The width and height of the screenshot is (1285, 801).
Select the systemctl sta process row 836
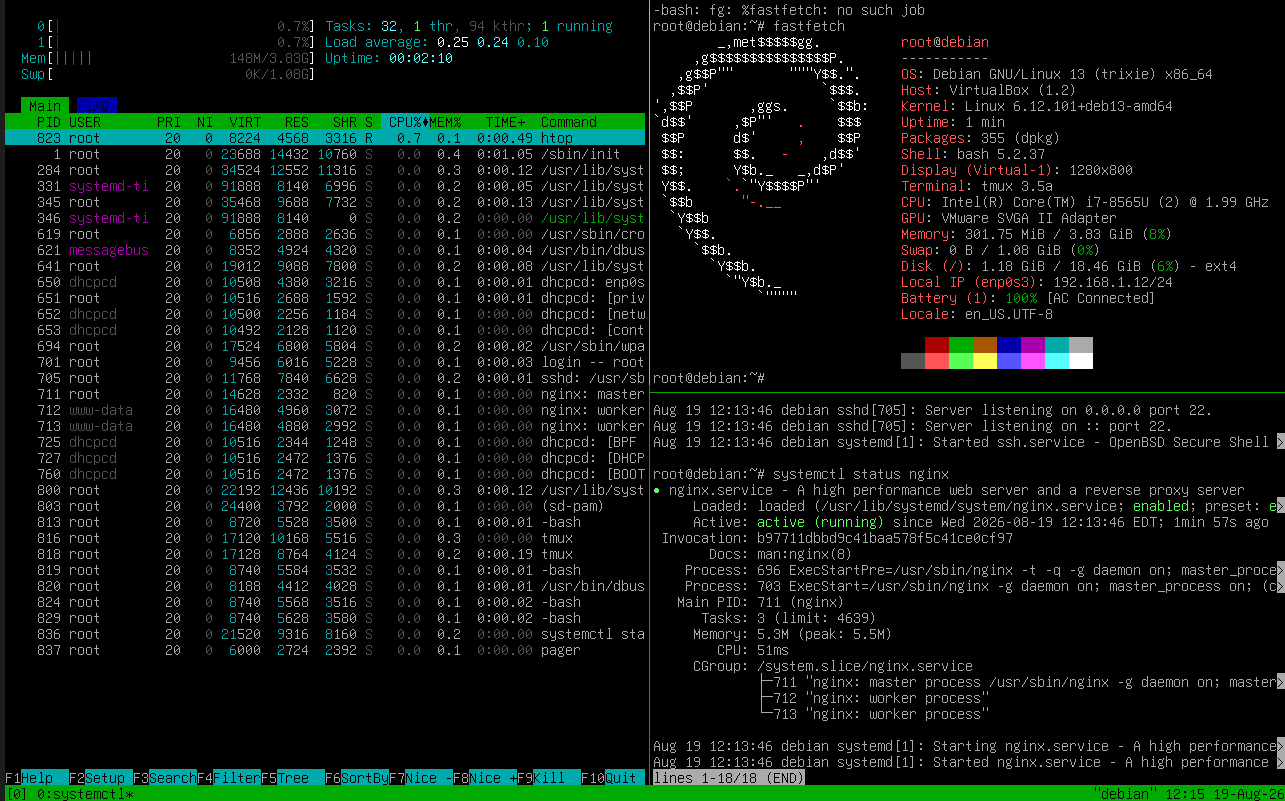coord(325,634)
